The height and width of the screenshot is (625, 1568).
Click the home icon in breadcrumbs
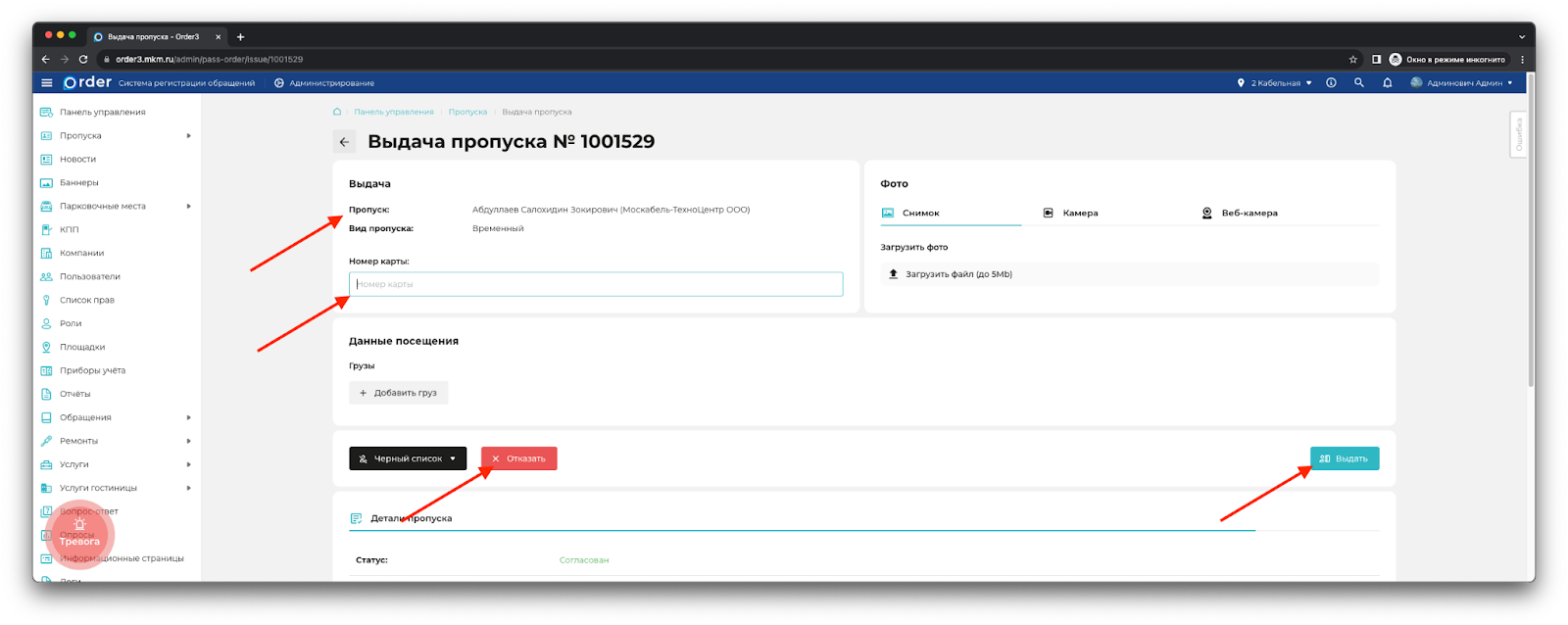pyautogui.click(x=337, y=112)
